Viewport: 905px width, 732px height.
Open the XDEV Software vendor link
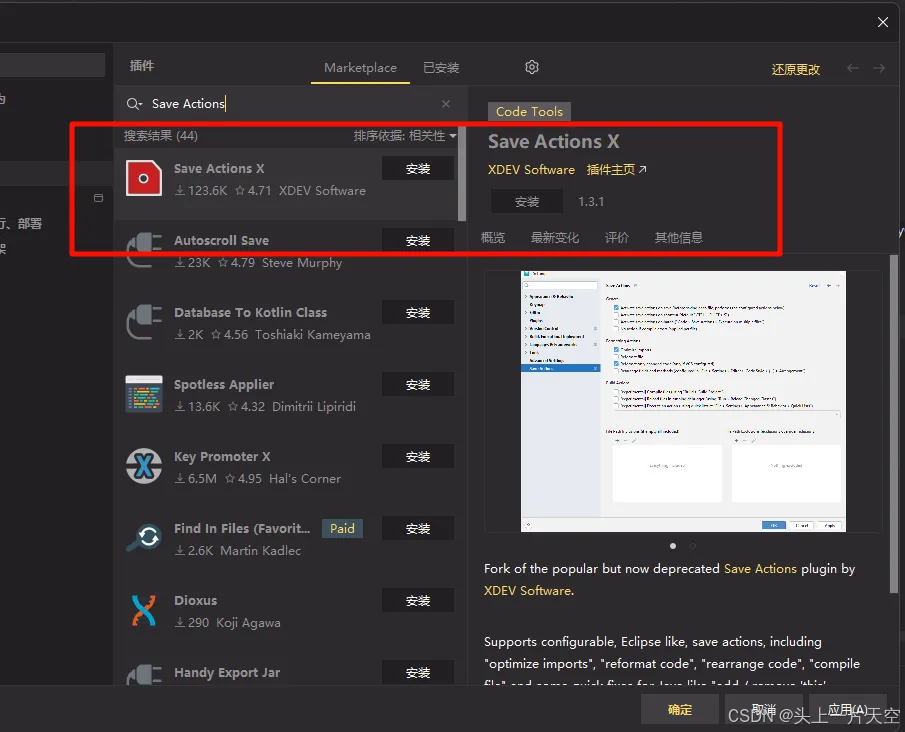click(x=531, y=170)
